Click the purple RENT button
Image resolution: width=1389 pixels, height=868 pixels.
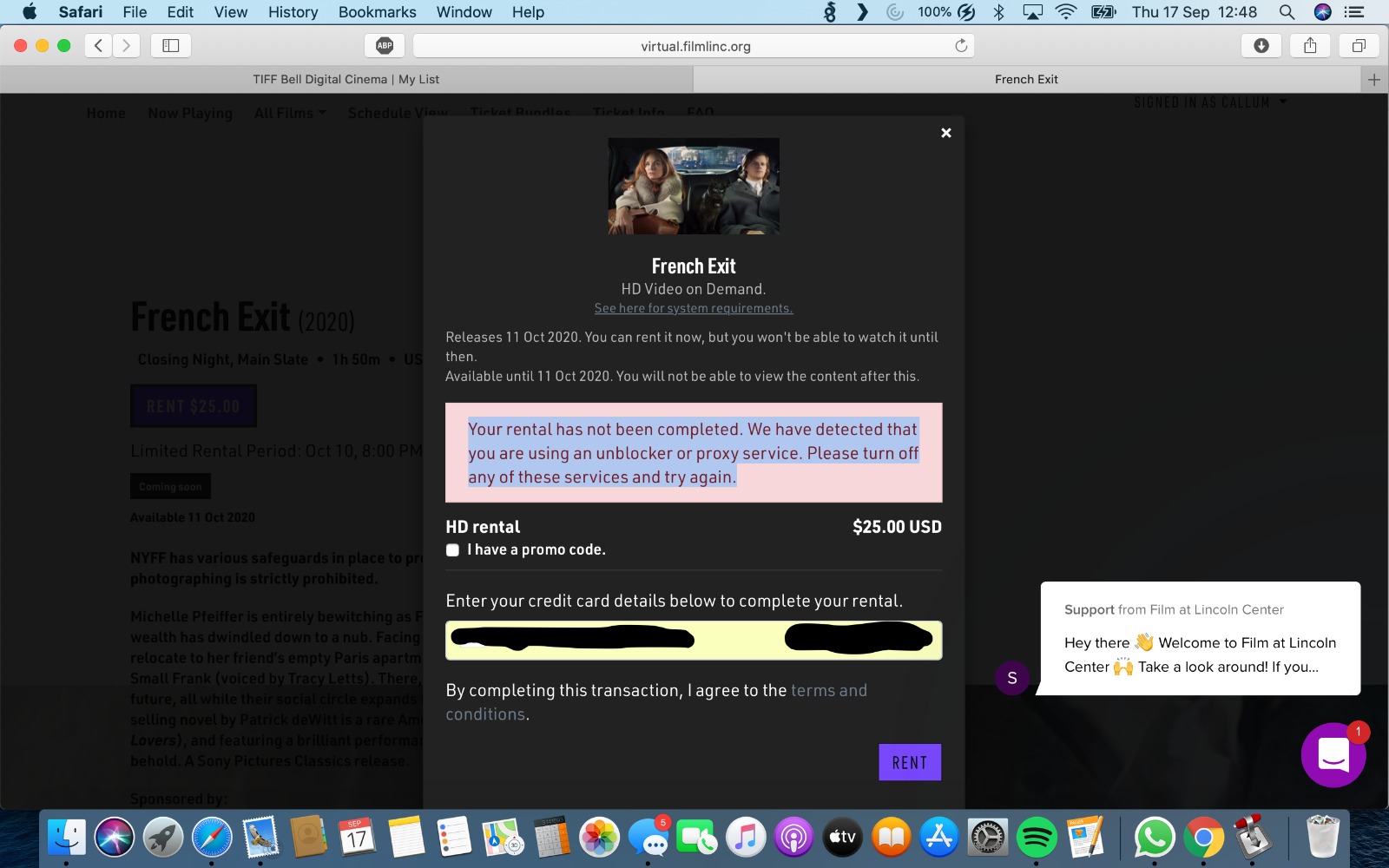click(x=910, y=762)
